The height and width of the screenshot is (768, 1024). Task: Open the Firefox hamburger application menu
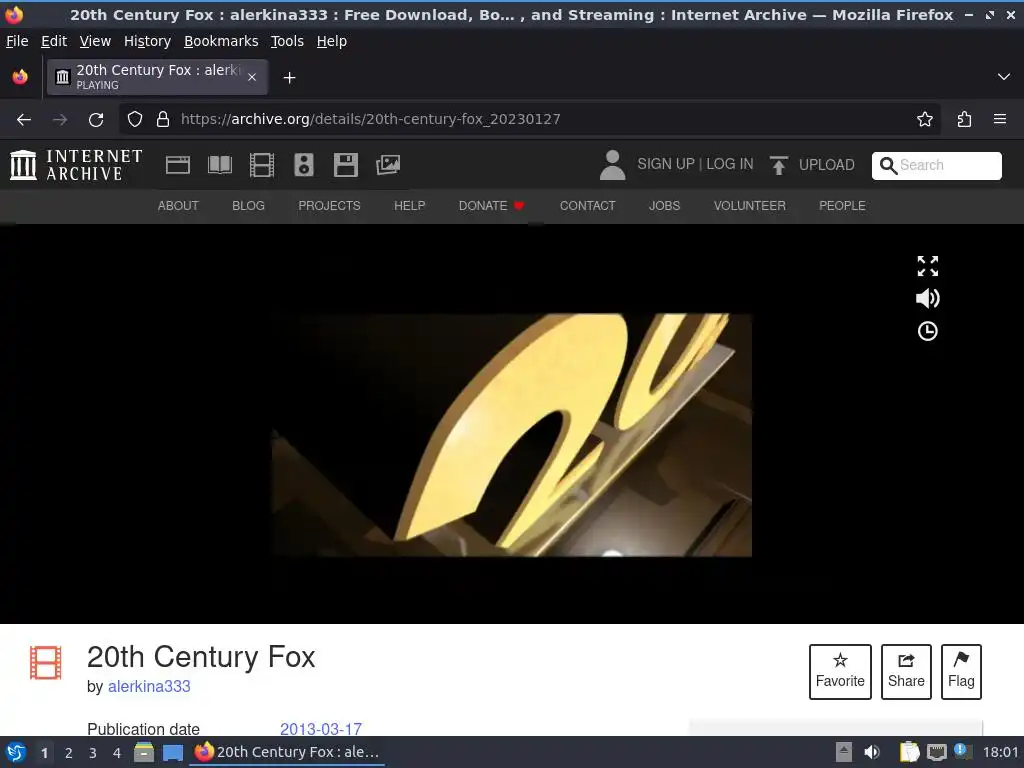[x=1000, y=120]
